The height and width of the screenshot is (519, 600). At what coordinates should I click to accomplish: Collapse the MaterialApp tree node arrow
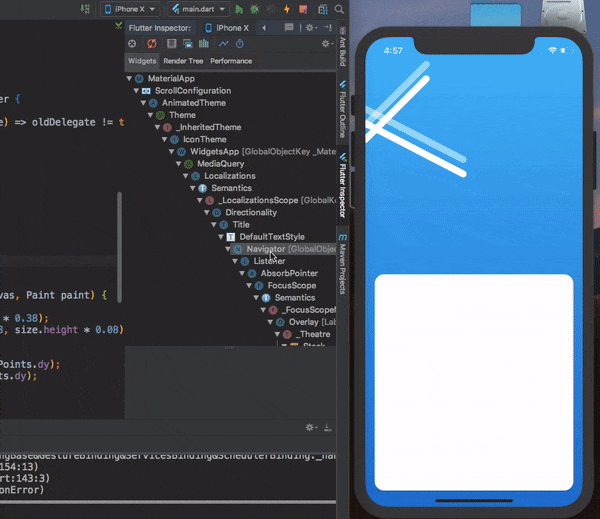(x=130, y=78)
